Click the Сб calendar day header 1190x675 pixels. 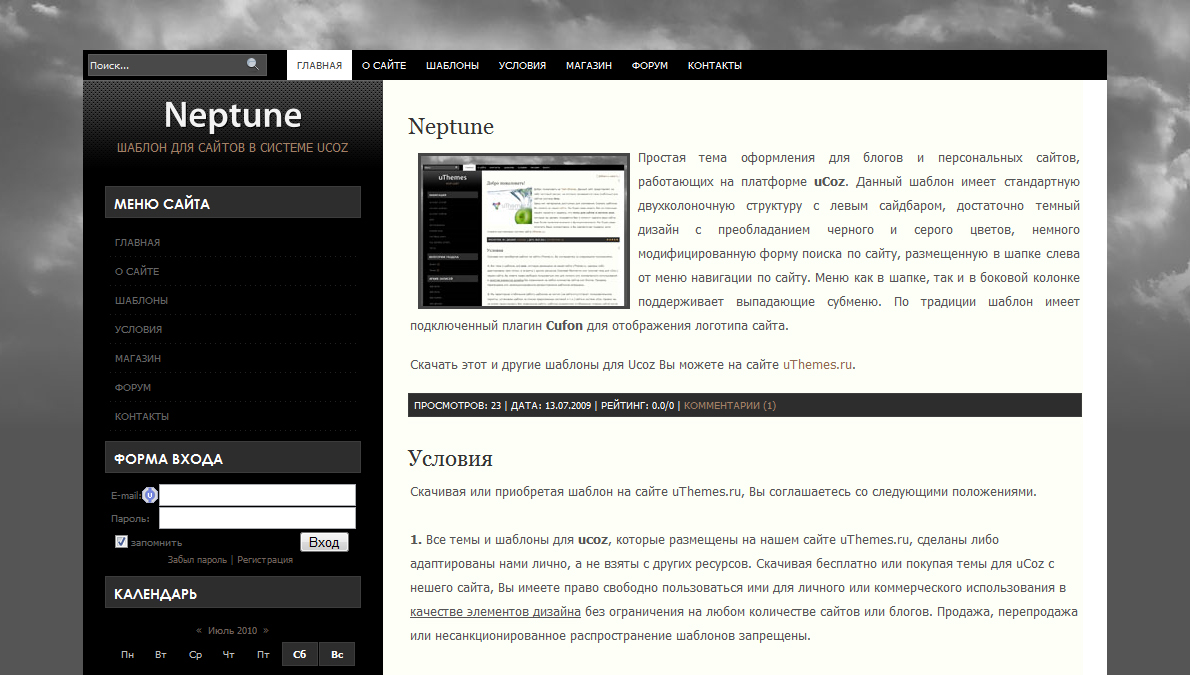tap(300, 654)
